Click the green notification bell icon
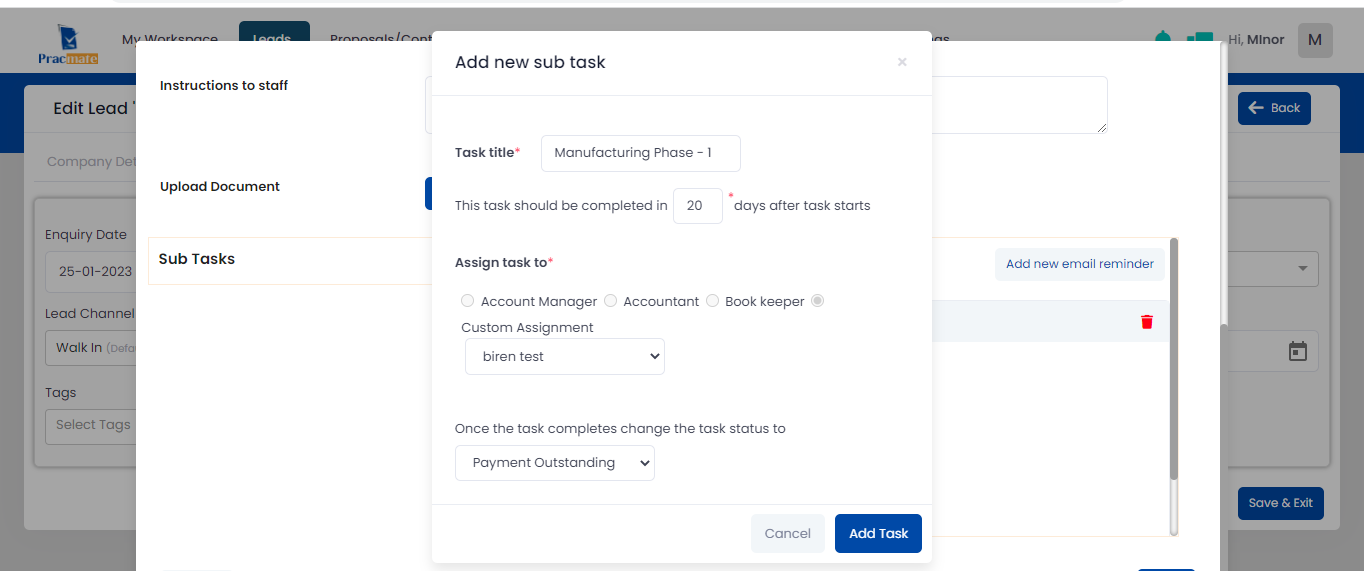The height and width of the screenshot is (571, 1364). tap(1162, 38)
